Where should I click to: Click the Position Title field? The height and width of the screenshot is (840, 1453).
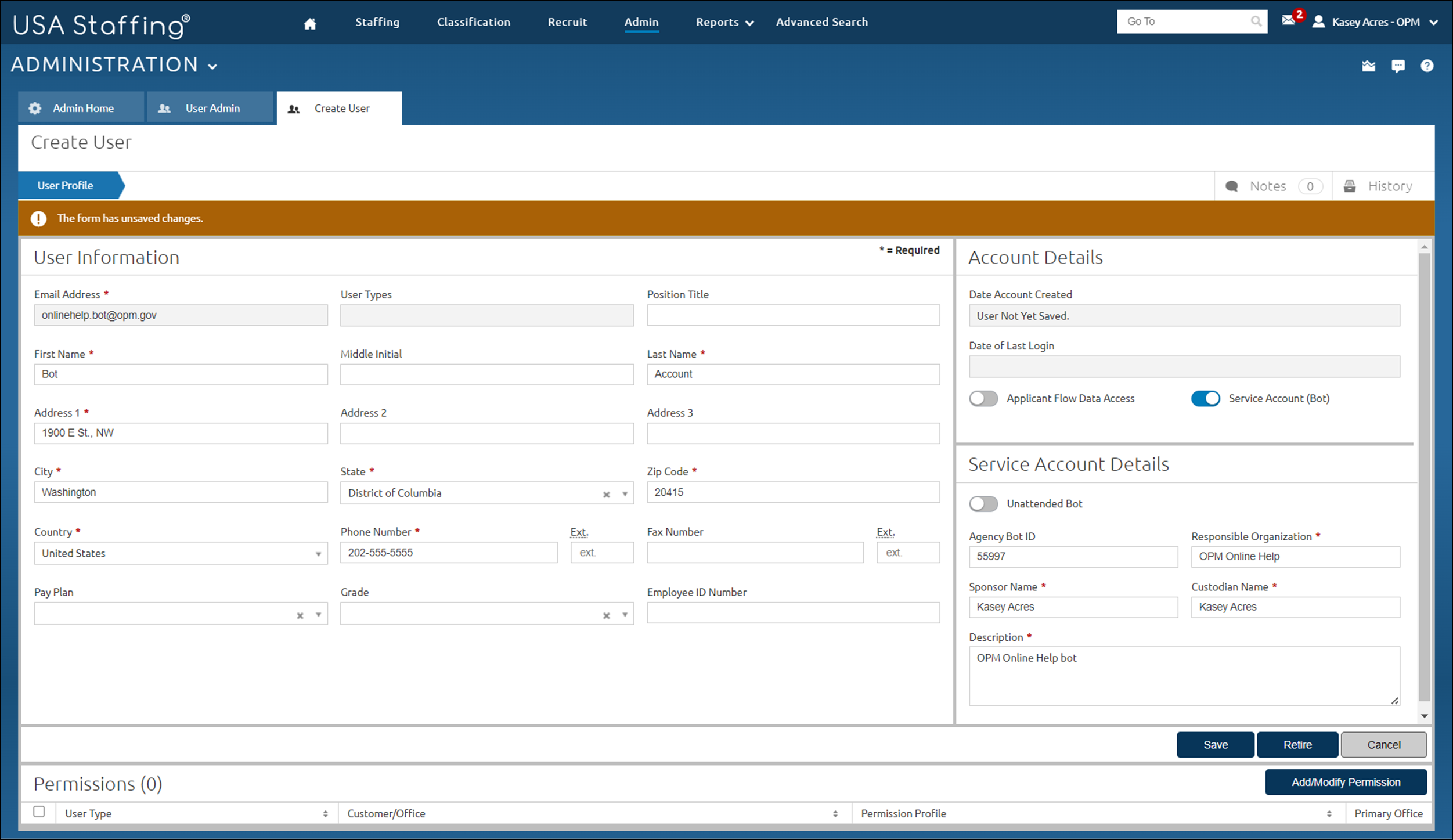(x=793, y=315)
